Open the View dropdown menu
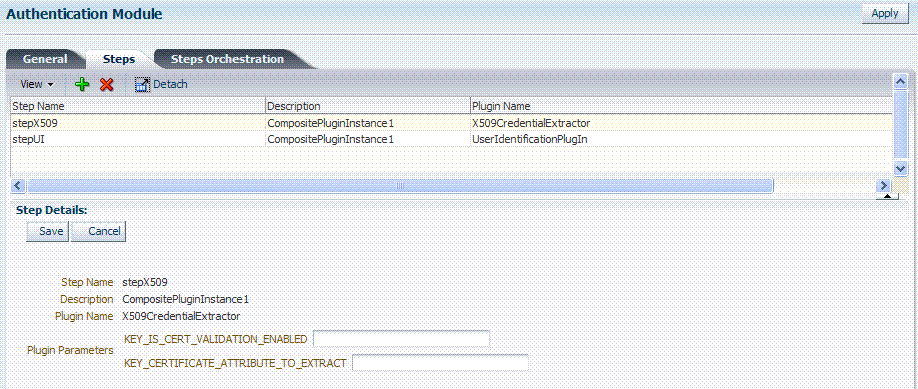This screenshot has height=389, width=918. coord(37,84)
